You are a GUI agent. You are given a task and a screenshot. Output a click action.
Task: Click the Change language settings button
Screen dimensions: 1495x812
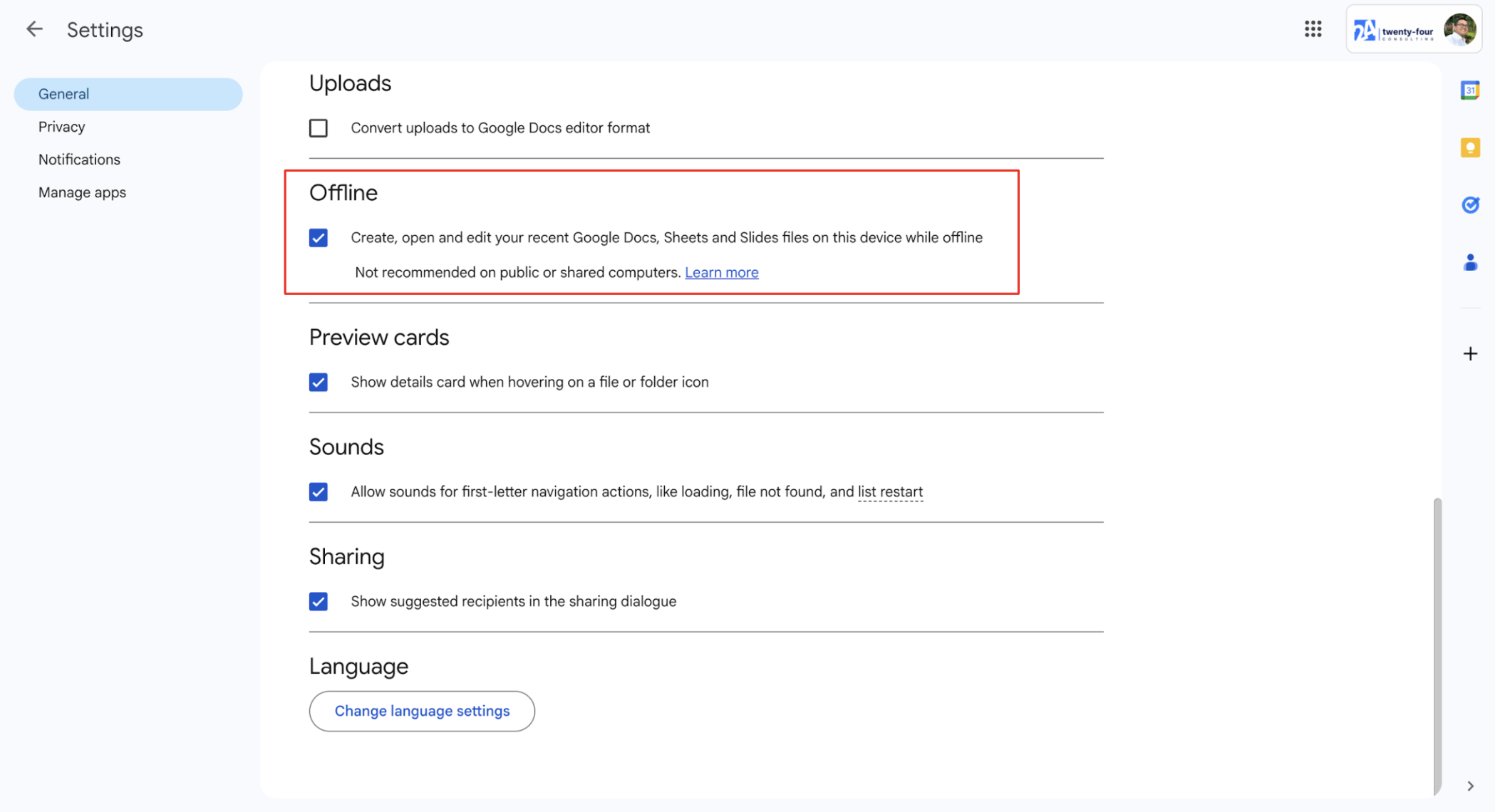coord(422,711)
